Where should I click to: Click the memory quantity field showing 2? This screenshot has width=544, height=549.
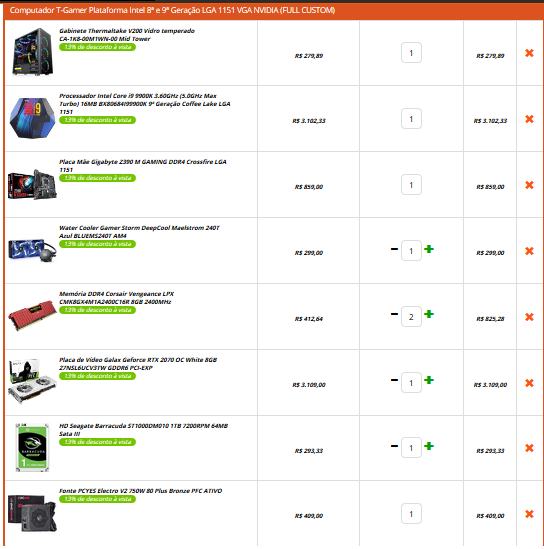[411, 317]
